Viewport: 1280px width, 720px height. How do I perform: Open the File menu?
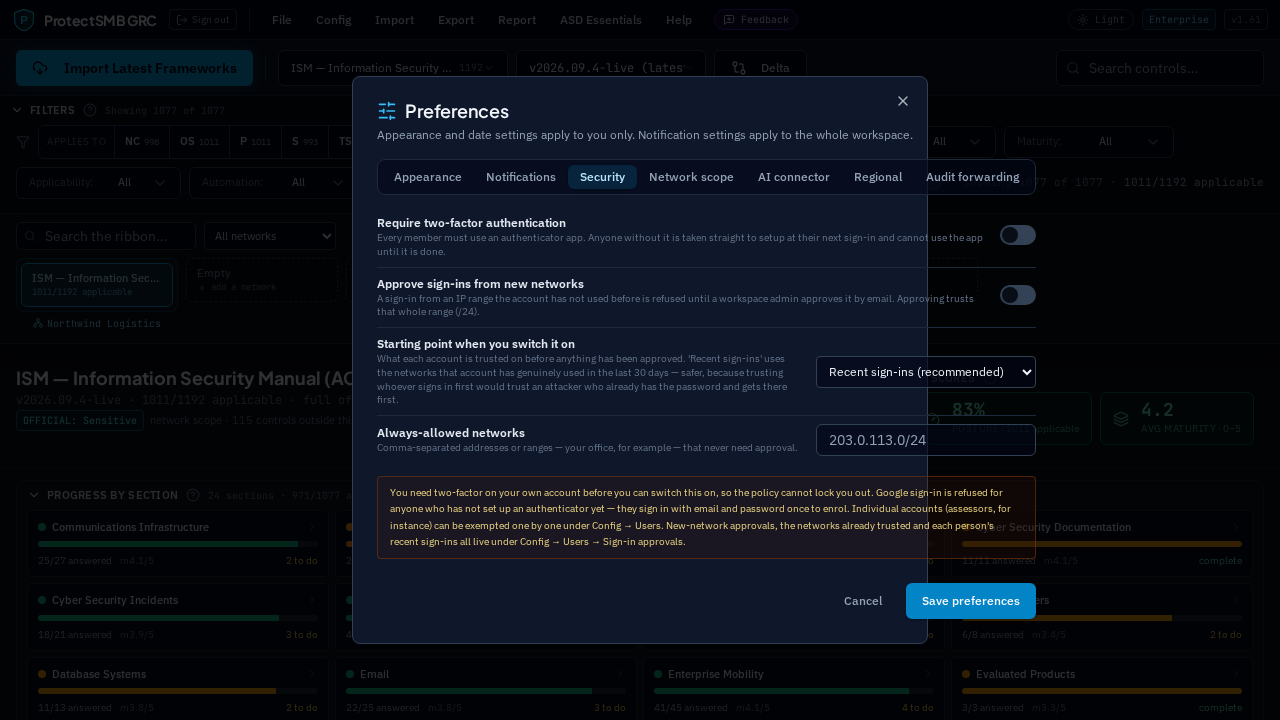click(x=282, y=20)
